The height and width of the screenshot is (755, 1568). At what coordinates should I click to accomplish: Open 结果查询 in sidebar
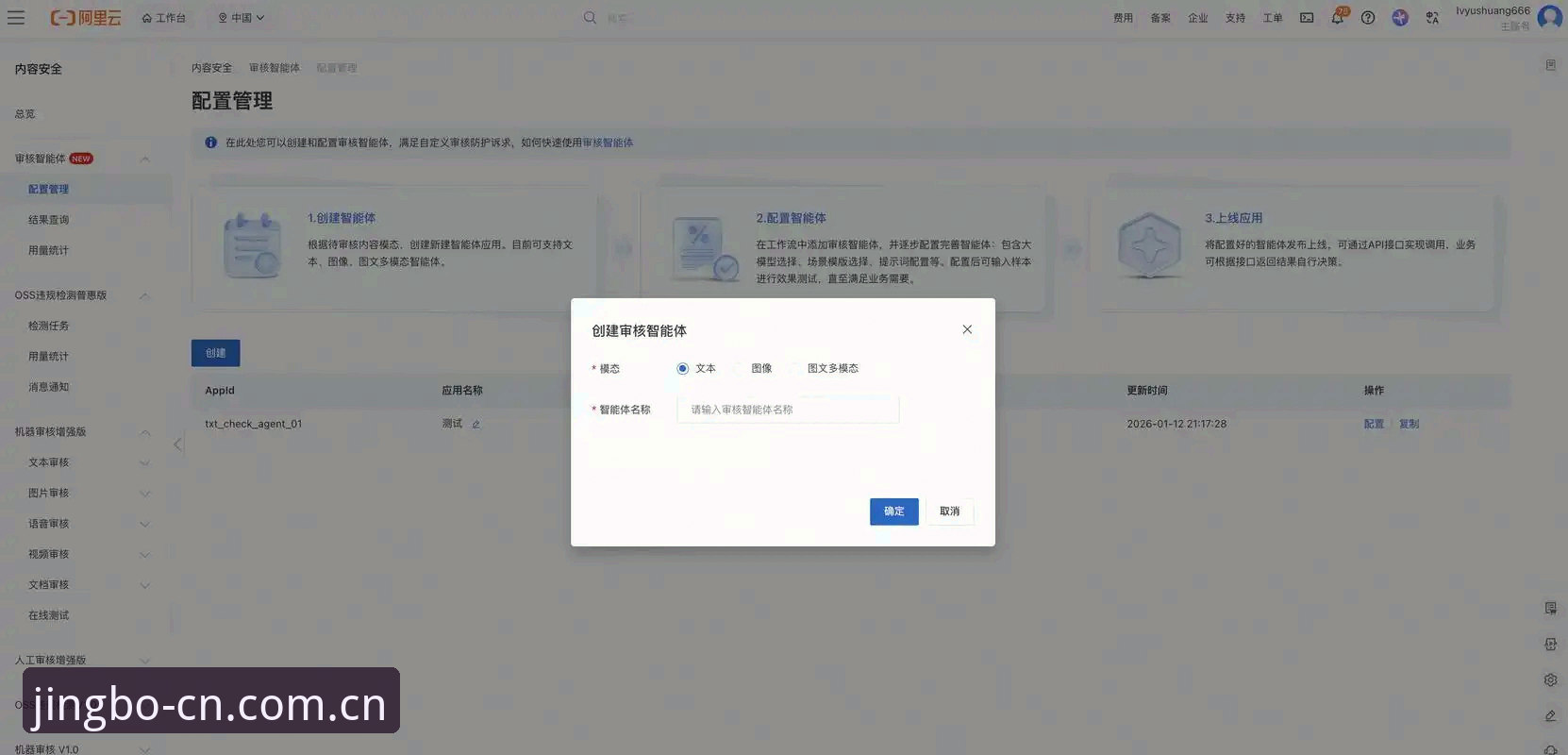48,219
